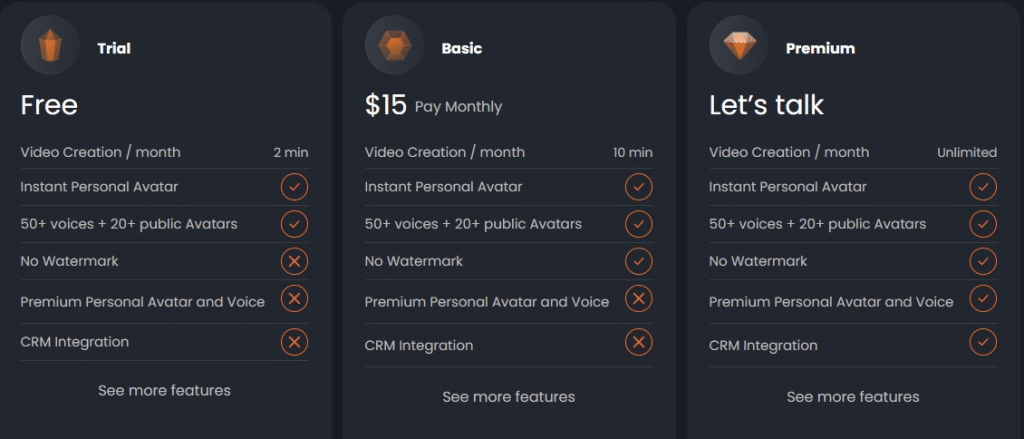1024x439 pixels.
Task: Expand See more features under Basic
Action: pyautogui.click(x=509, y=397)
